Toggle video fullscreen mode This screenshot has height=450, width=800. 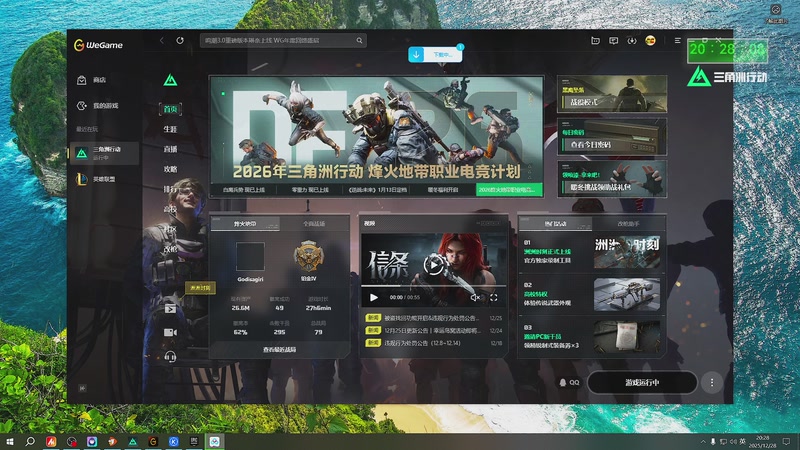click(x=493, y=297)
